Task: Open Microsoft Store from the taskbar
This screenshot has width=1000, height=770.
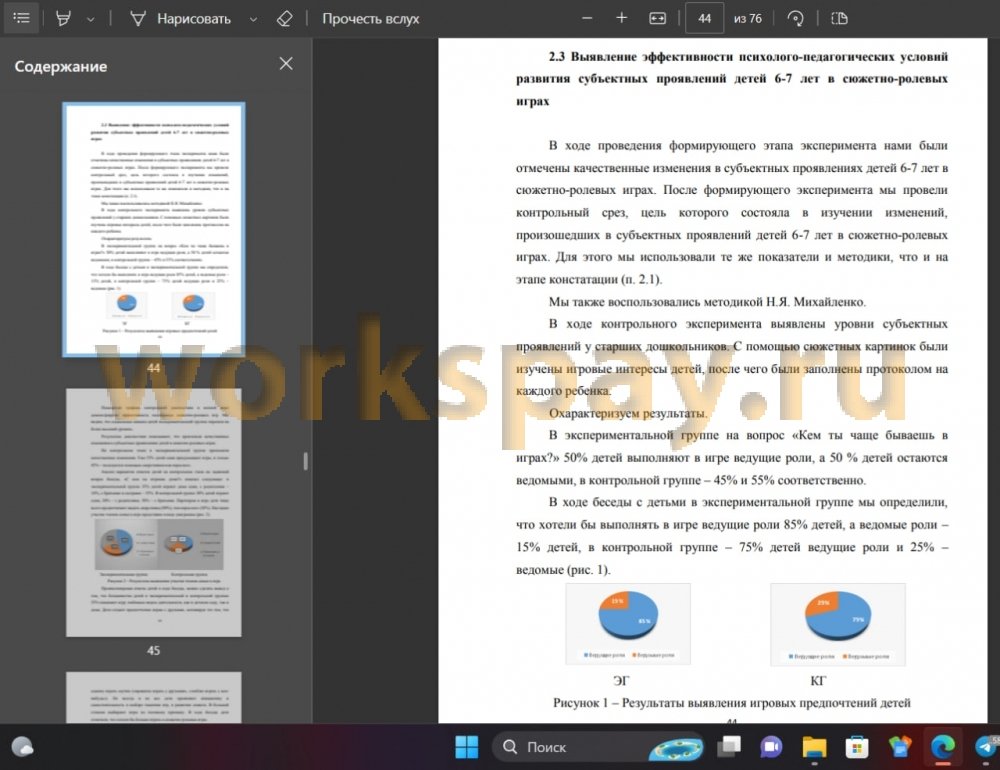Action: (857, 746)
